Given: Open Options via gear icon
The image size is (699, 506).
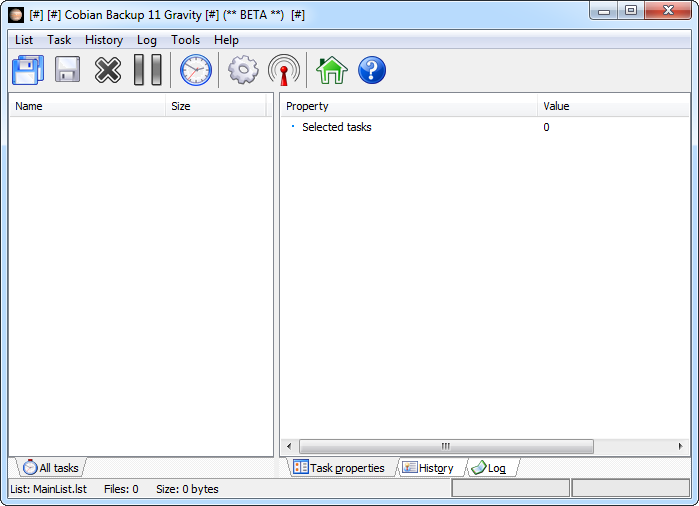Looking at the screenshot, I should pos(243,70).
